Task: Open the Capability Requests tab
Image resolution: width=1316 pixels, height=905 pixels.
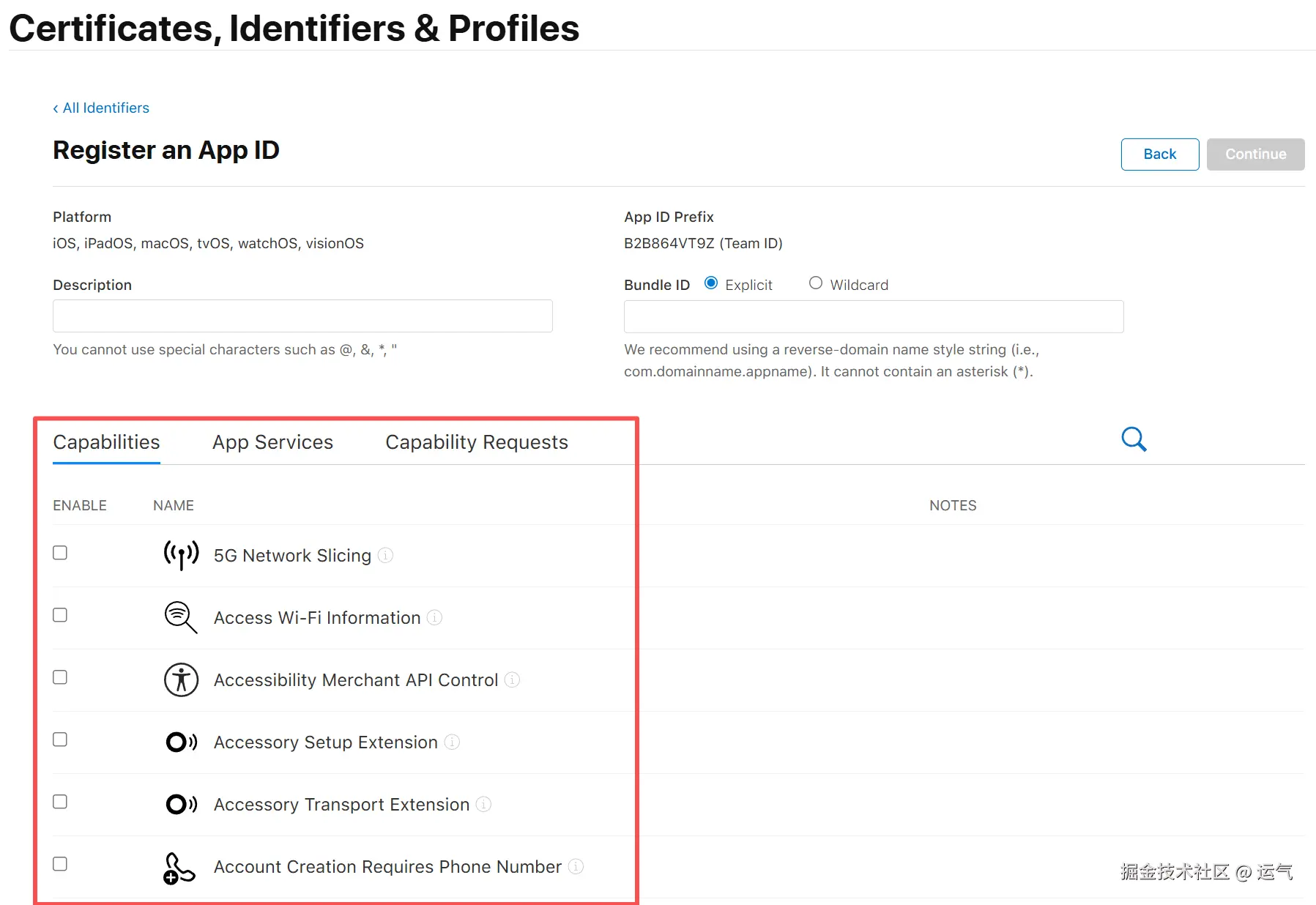Action: coord(476,442)
